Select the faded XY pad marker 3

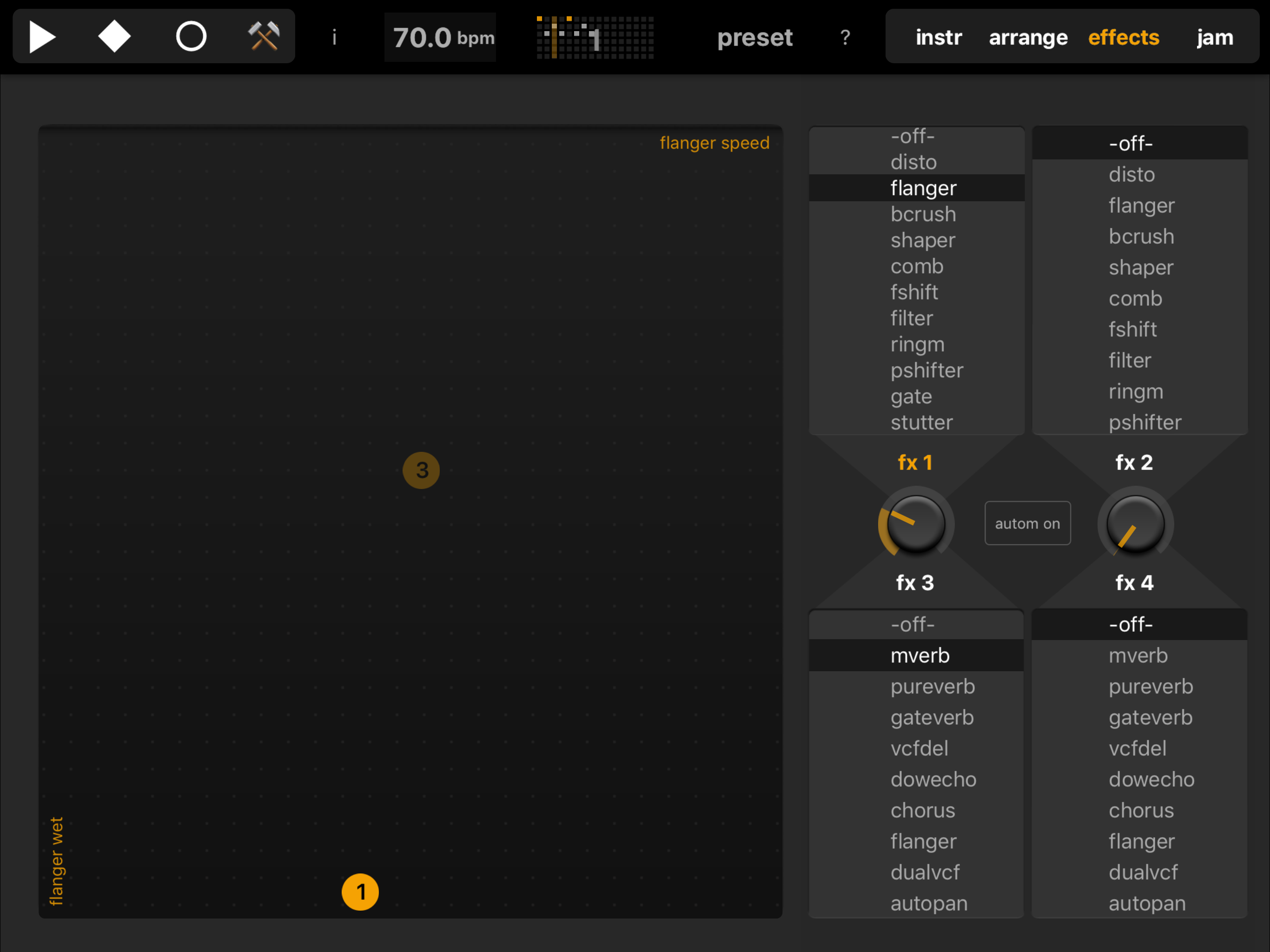click(x=422, y=470)
